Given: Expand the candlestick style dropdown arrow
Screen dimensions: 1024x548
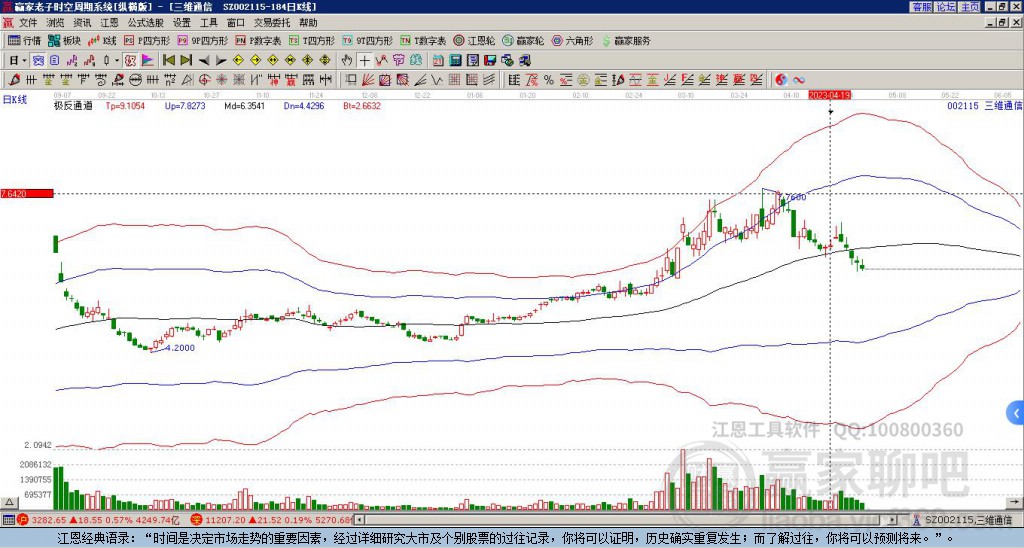Looking at the screenshot, I should tap(118, 60).
